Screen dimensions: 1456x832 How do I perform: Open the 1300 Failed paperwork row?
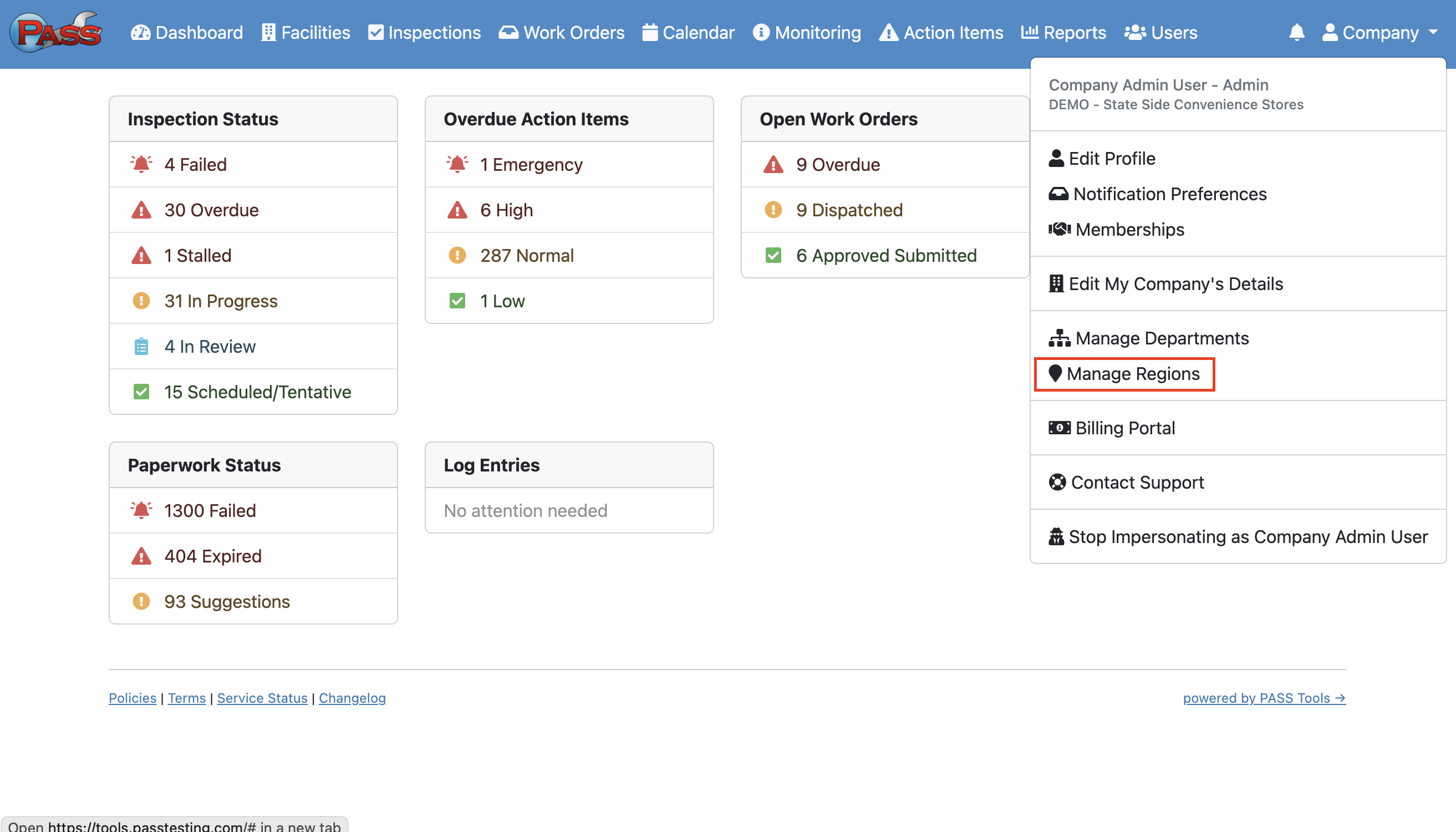(210, 510)
